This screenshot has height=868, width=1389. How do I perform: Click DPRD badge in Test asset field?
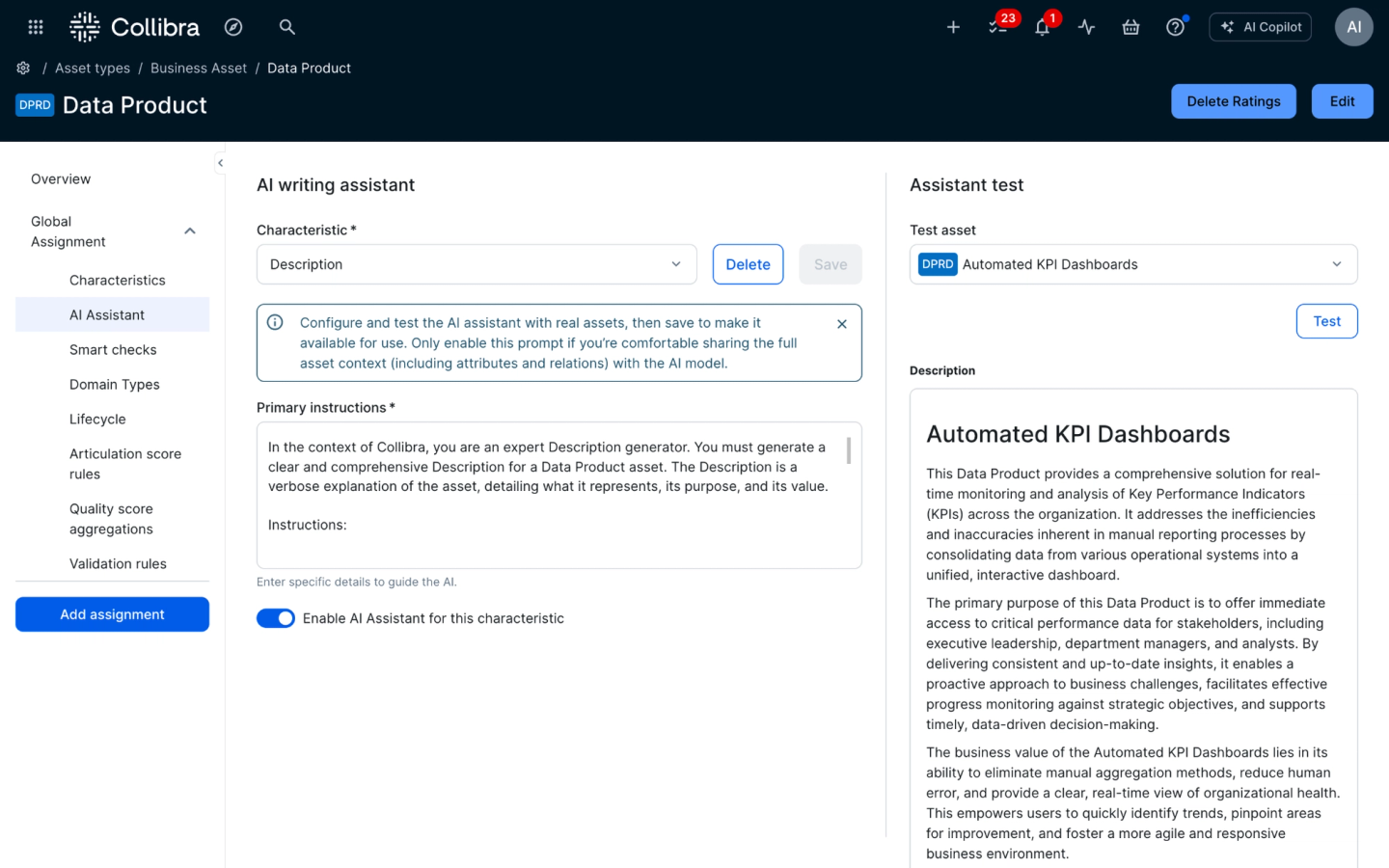[938, 264]
